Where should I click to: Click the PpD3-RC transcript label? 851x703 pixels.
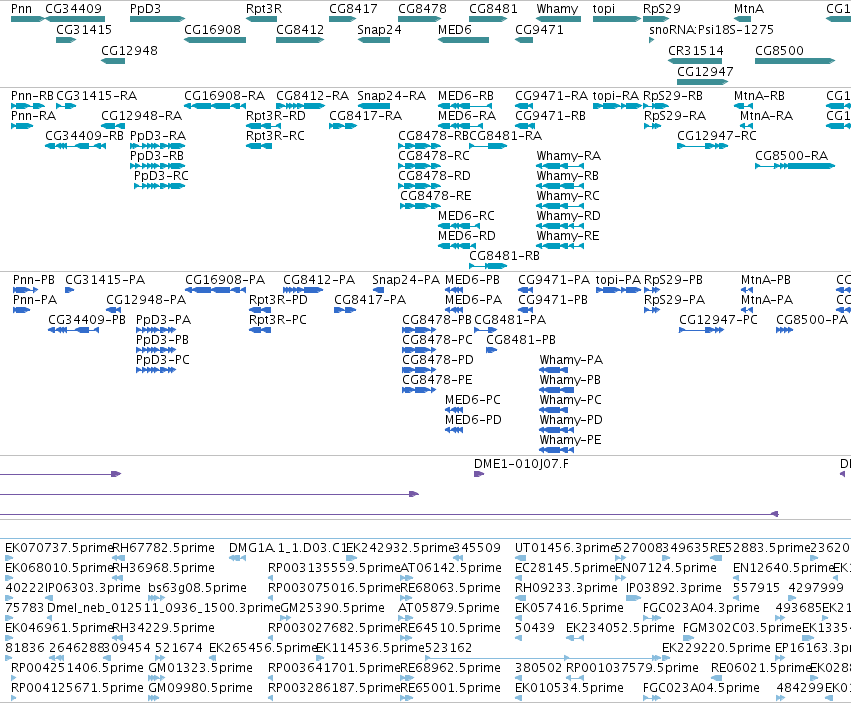pos(161,175)
